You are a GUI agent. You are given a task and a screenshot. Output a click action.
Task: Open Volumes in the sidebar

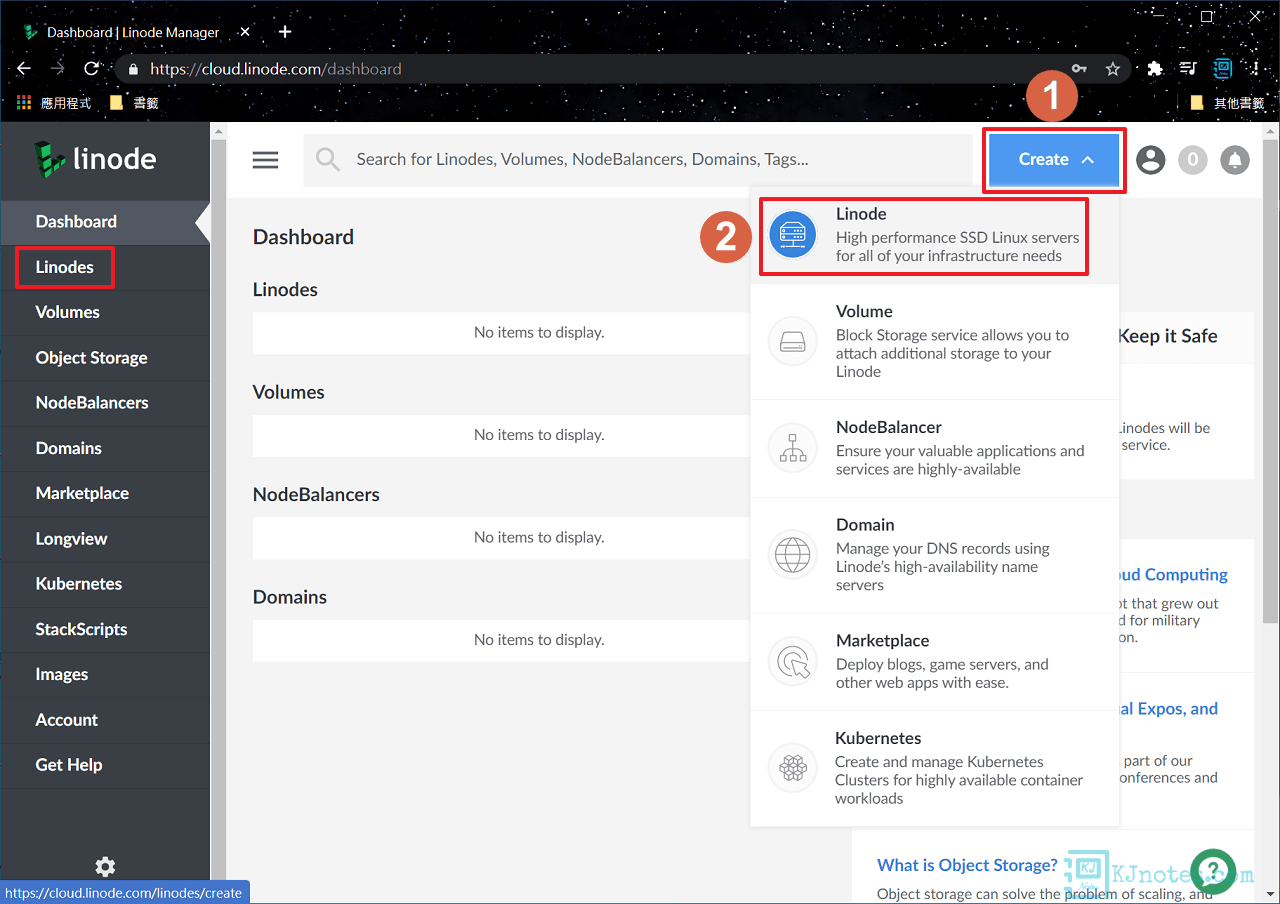tap(105, 312)
